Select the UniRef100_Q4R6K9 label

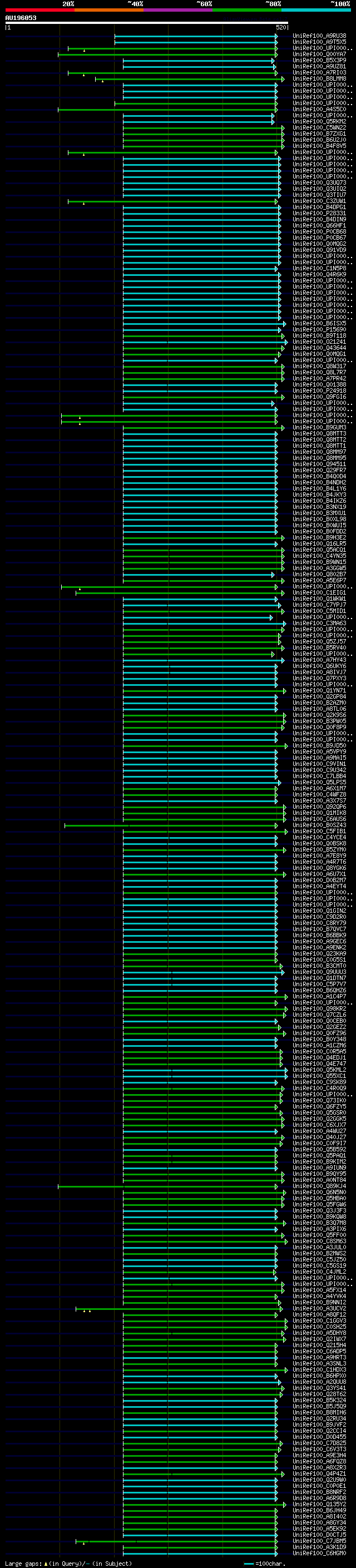coord(319,275)
